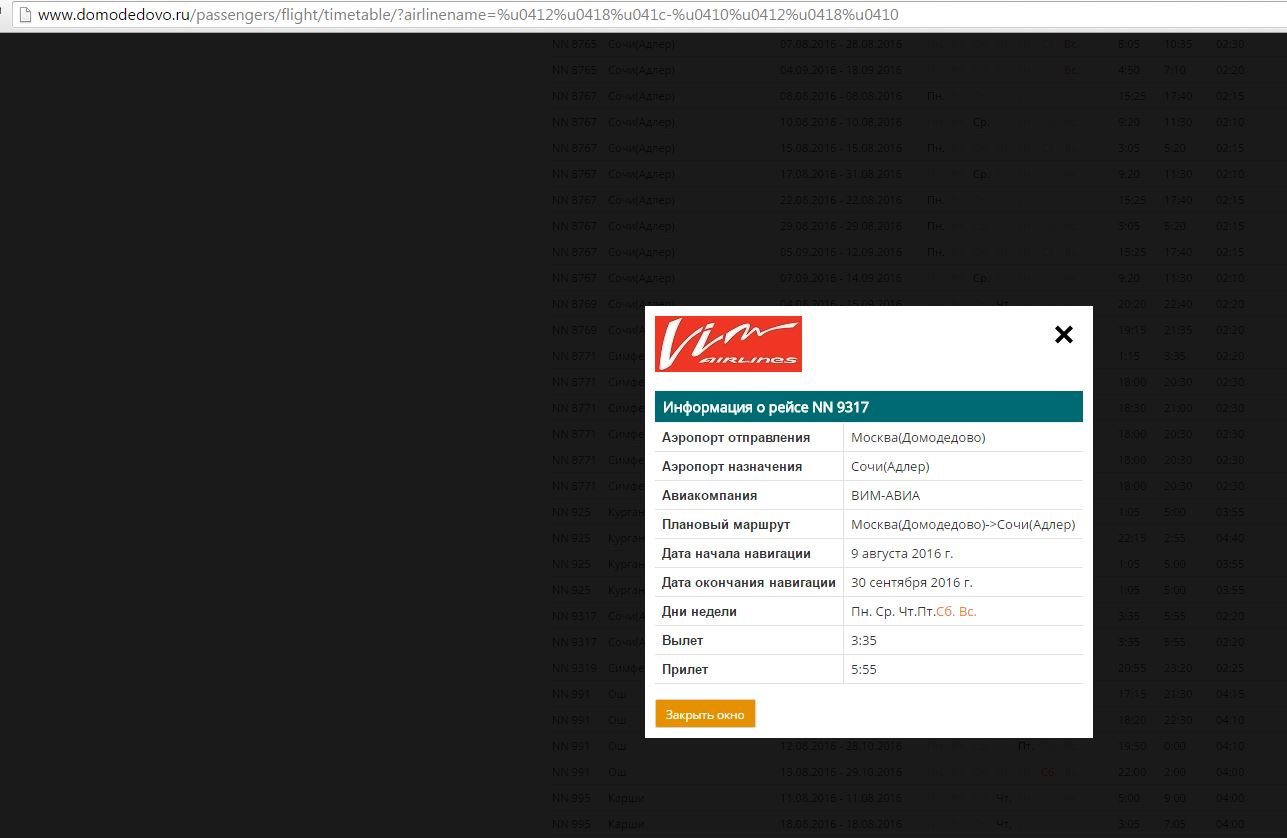
Task: Click background row dated 10.08.2016 - 10.08.2016
Action: 898,122
